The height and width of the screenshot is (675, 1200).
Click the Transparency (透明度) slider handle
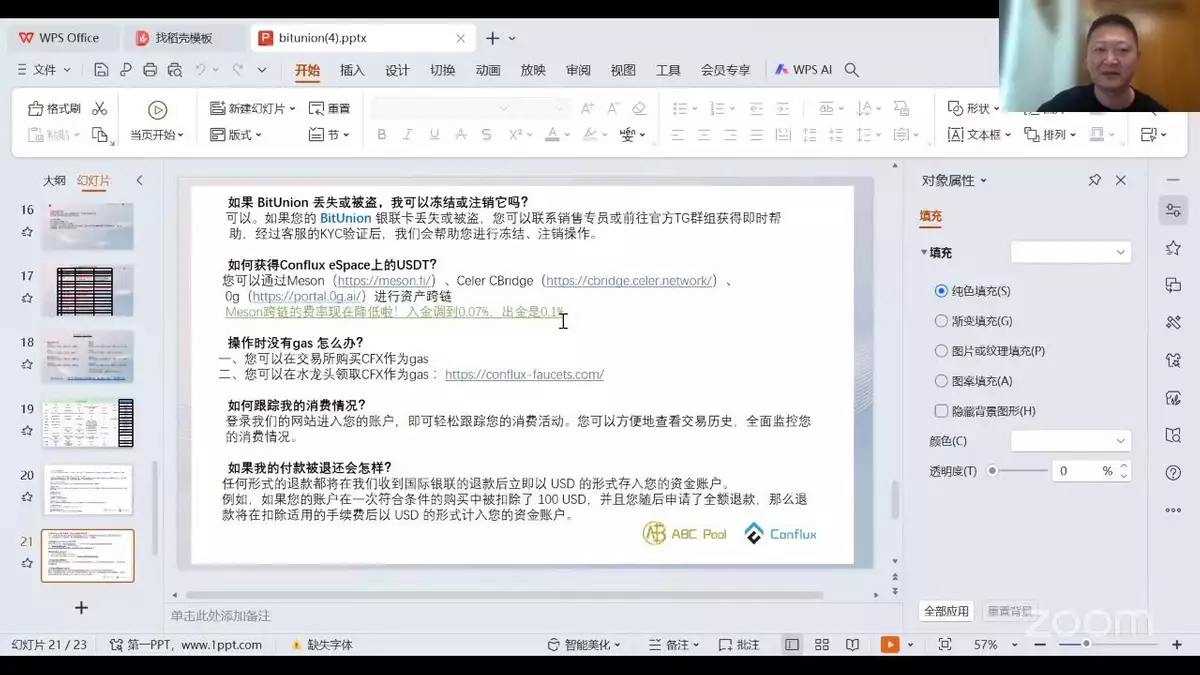992,470
